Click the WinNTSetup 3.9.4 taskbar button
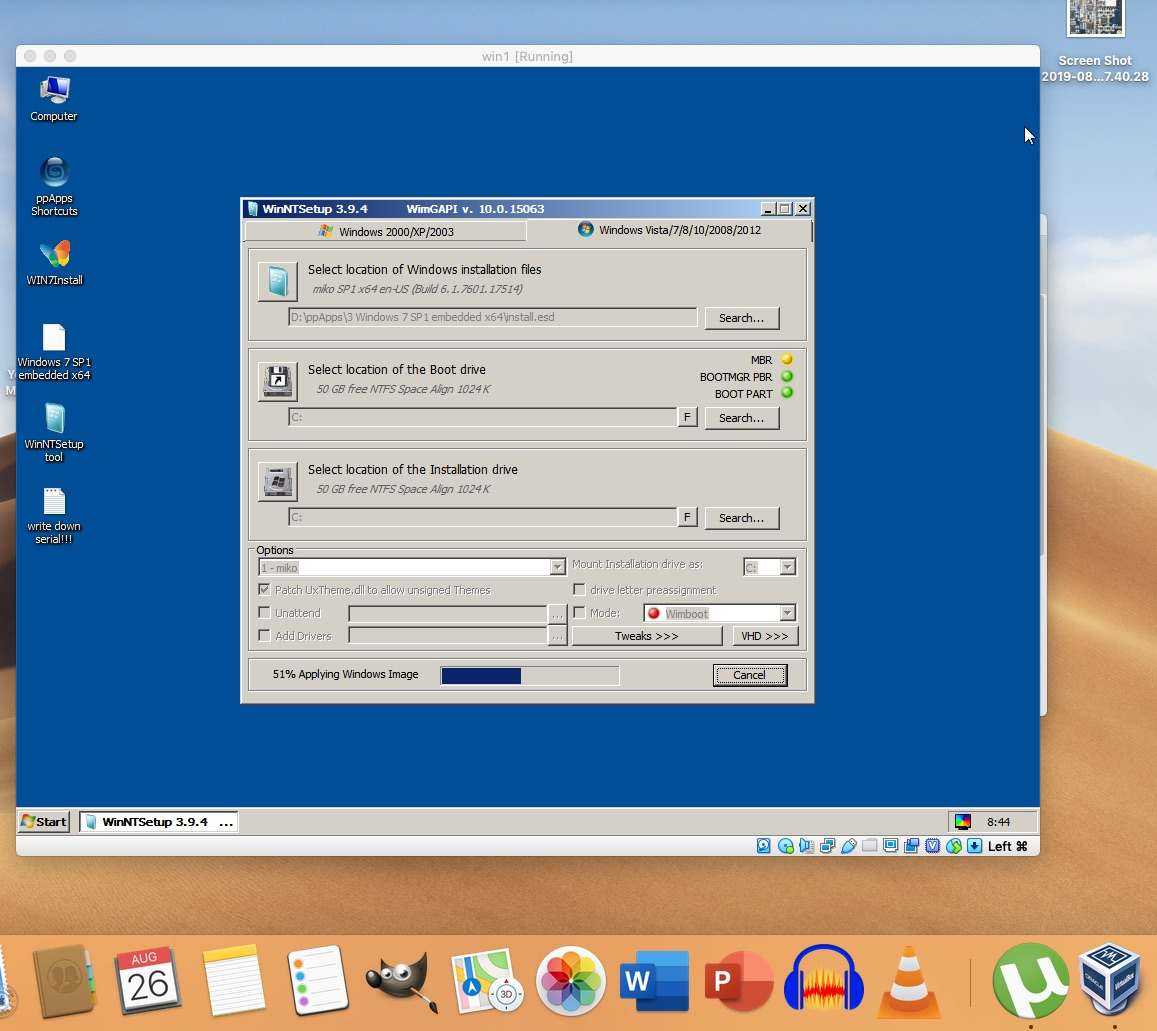 pyautogui.click(x=159, y=821)
